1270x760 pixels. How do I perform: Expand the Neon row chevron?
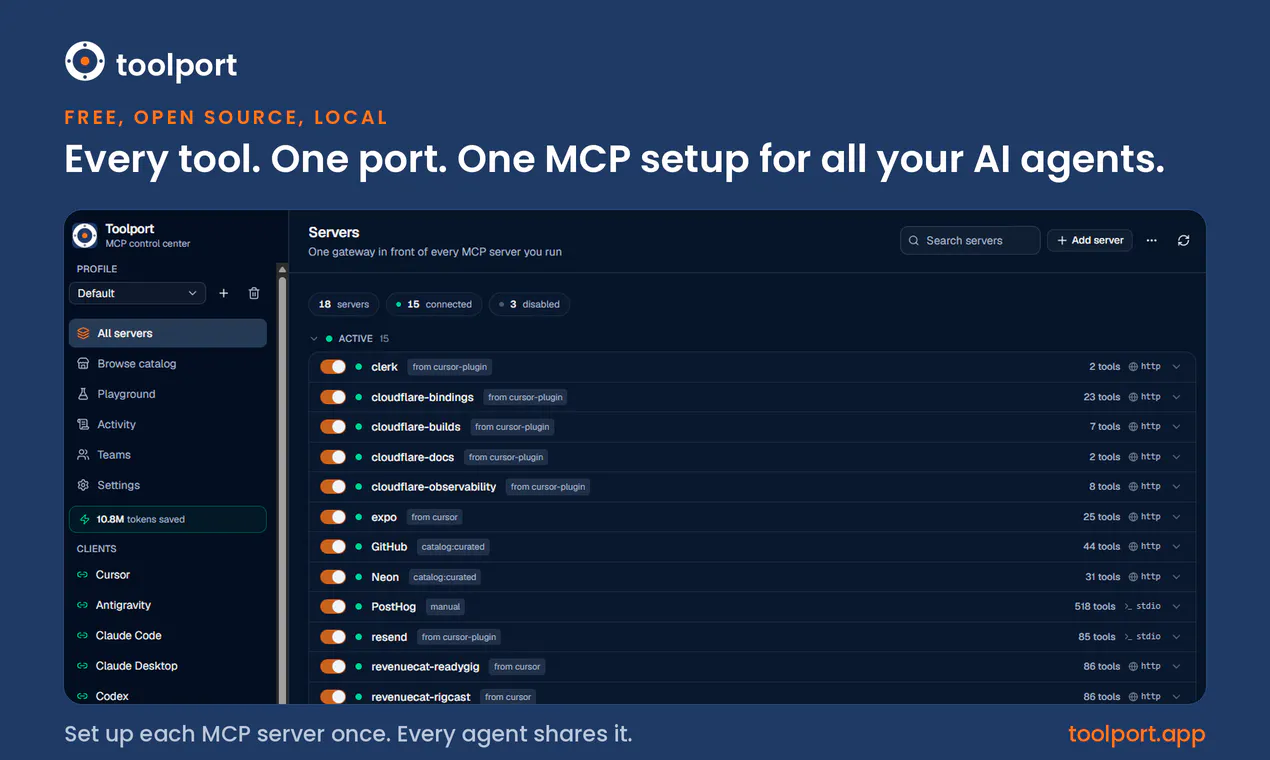[1177, 577]
